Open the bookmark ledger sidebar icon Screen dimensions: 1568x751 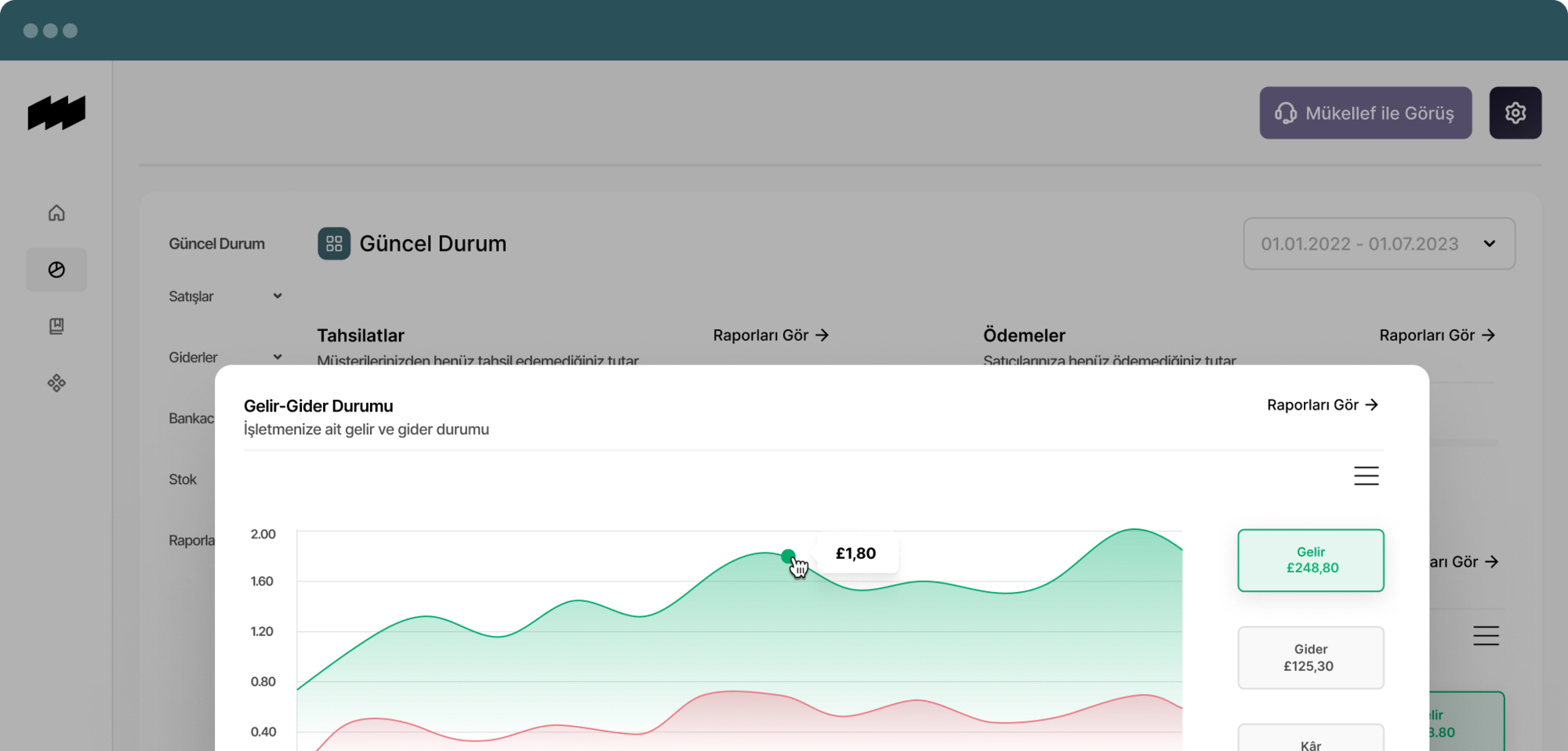tap(56, 326)
